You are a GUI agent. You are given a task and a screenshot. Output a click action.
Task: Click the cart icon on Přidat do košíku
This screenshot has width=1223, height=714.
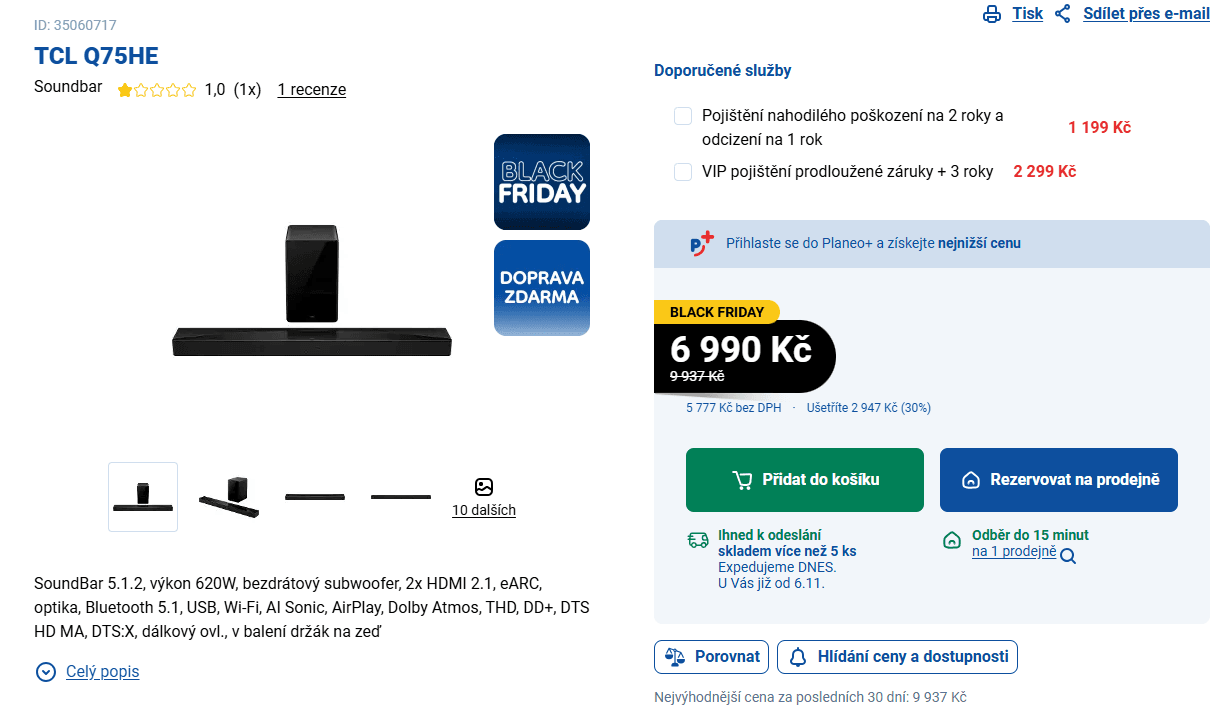742,480
